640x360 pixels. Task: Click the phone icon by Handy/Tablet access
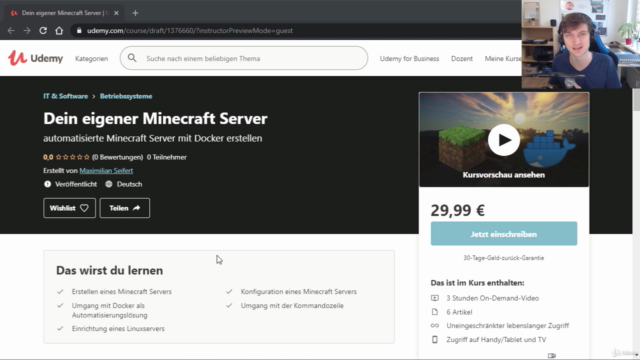[435, 340]
